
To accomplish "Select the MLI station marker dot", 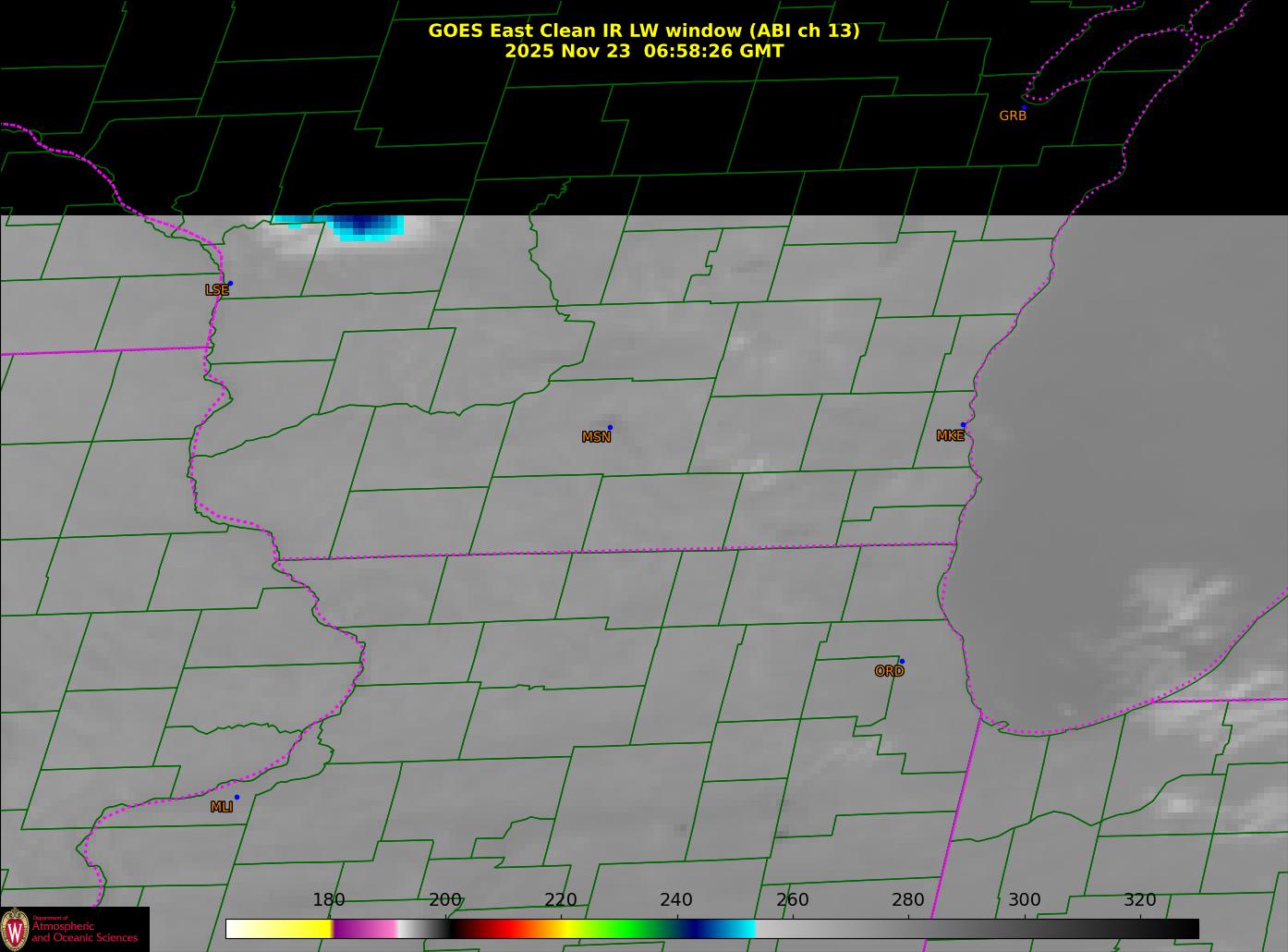I will point(237,797).
